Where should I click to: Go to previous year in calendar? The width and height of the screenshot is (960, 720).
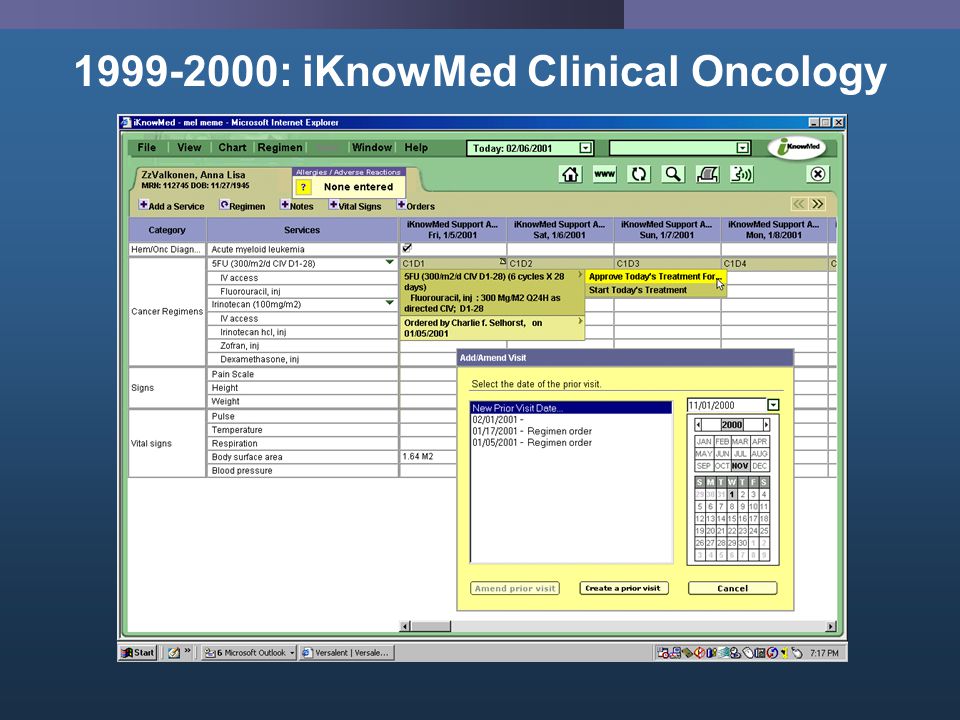pos(699,424)
